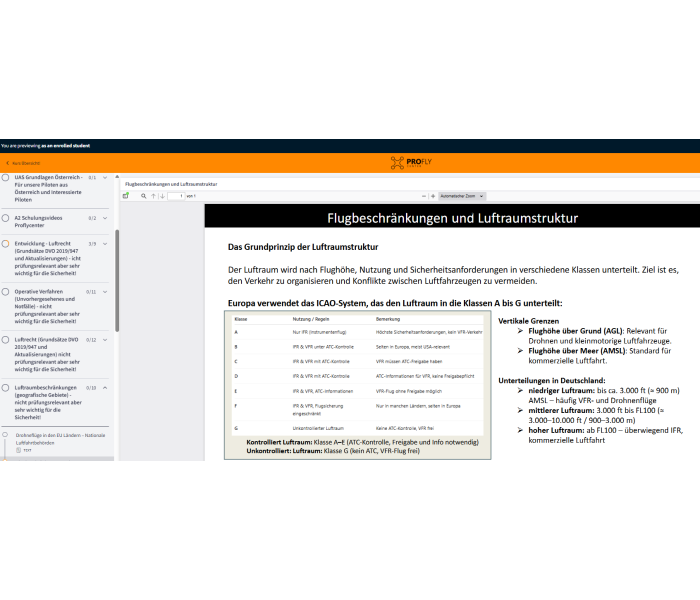Screen dimensions: 700x600
Task: Open the PDF search magnifier tool
Action: 143,196
